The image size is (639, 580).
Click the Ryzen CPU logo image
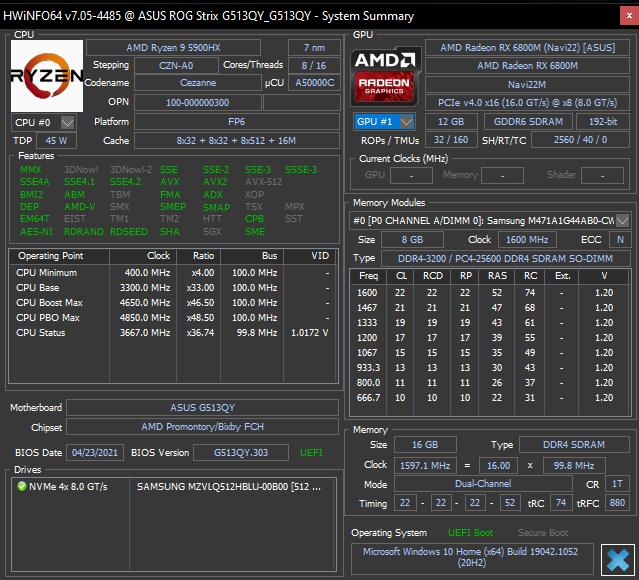[47, 76]
